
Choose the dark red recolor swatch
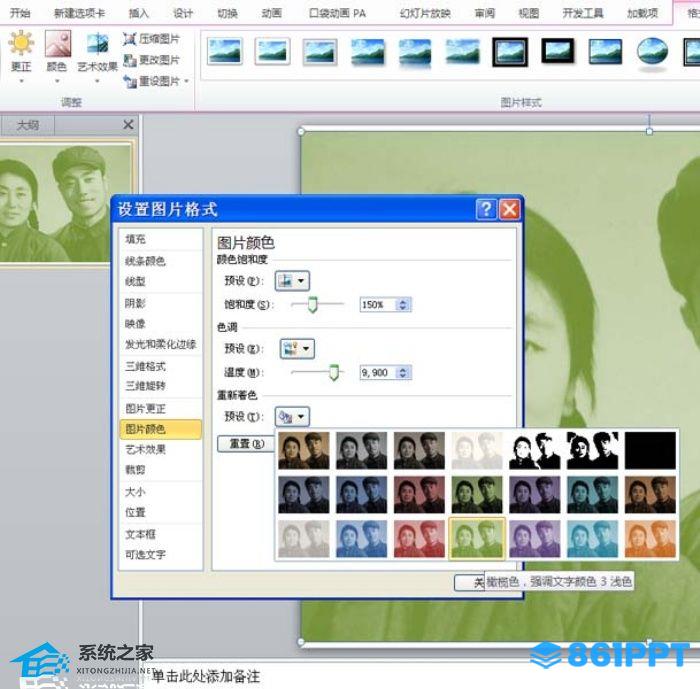[x=419, y=495]
